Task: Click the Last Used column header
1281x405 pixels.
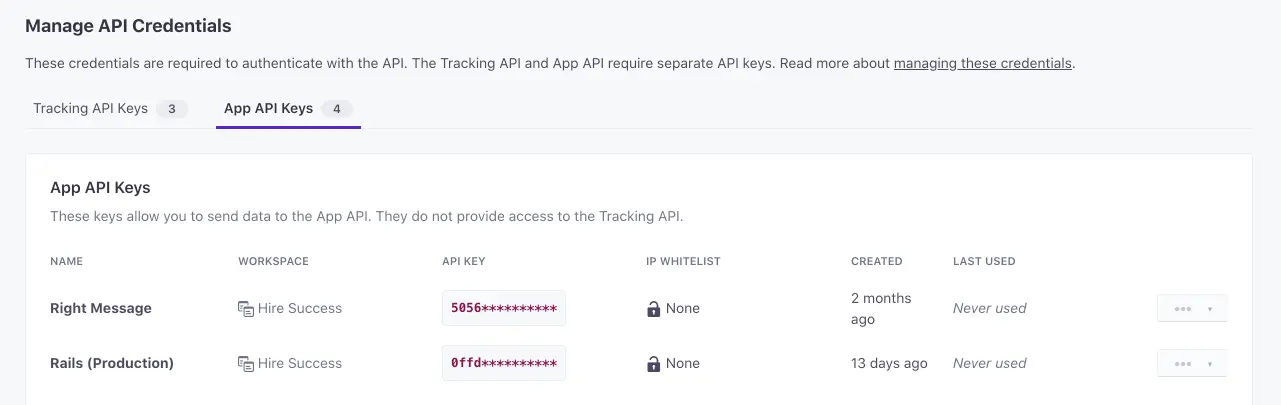Action: 984,261
